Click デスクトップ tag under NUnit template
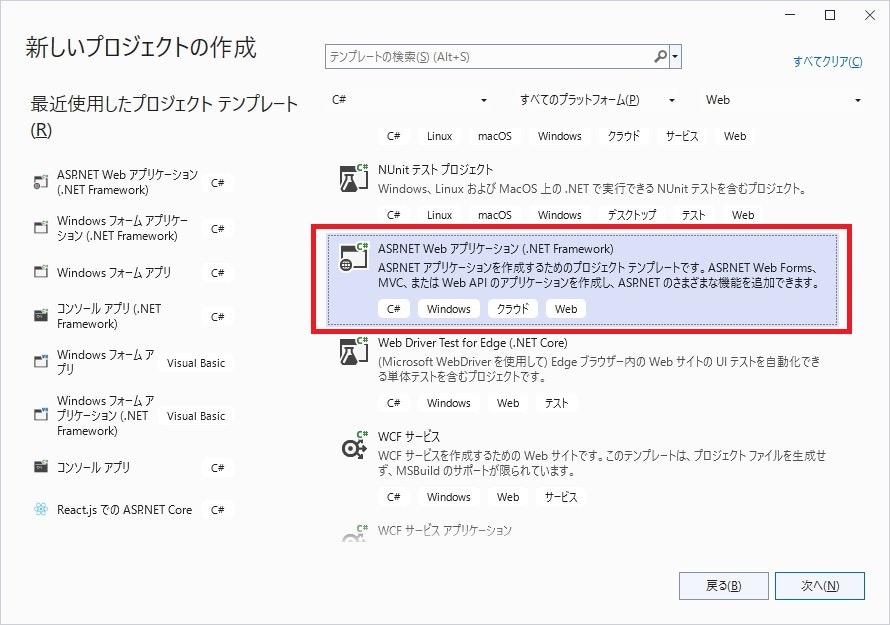 [632, 215]
